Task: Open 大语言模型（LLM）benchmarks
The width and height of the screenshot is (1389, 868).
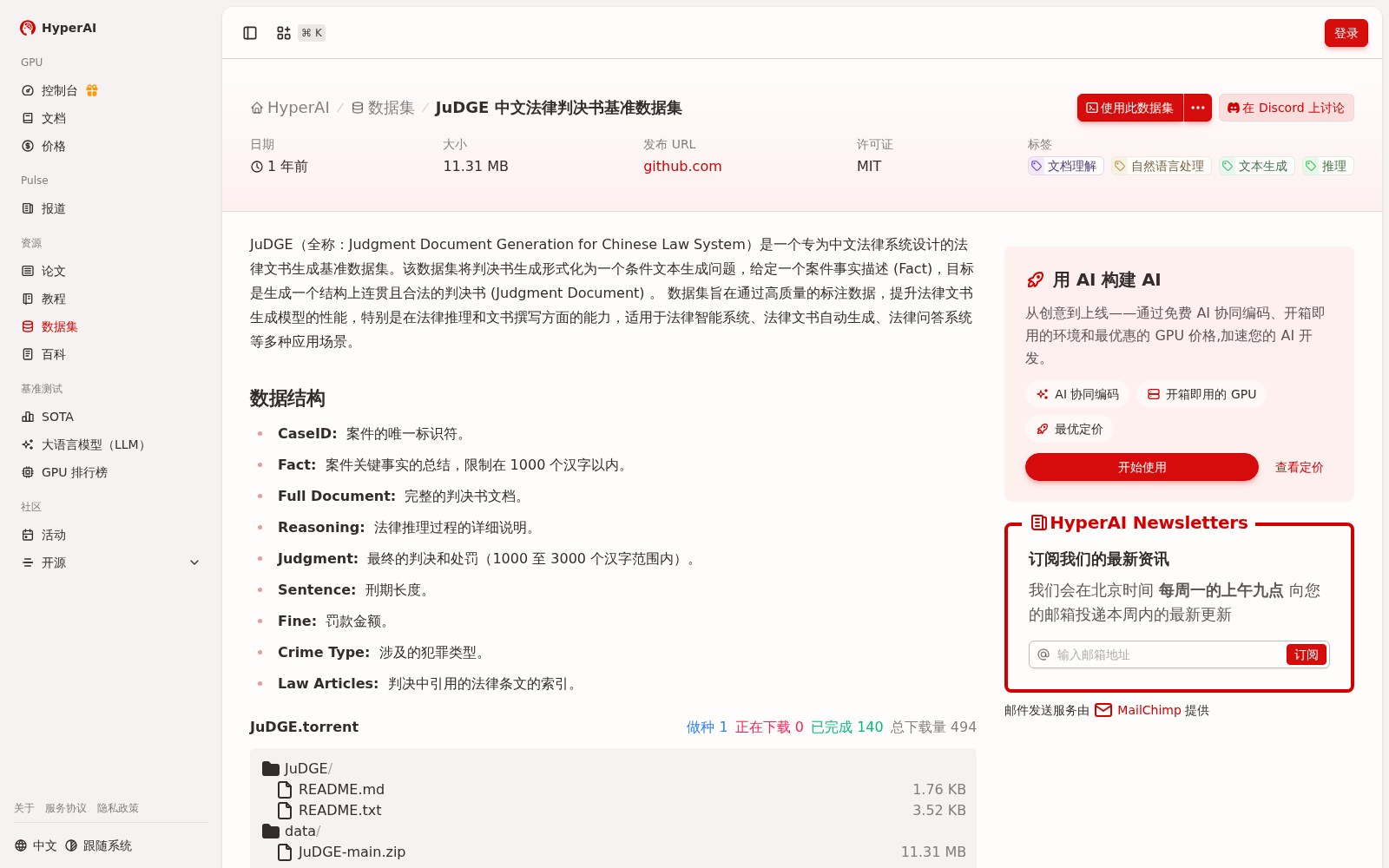Action: [x=111, y=444]
